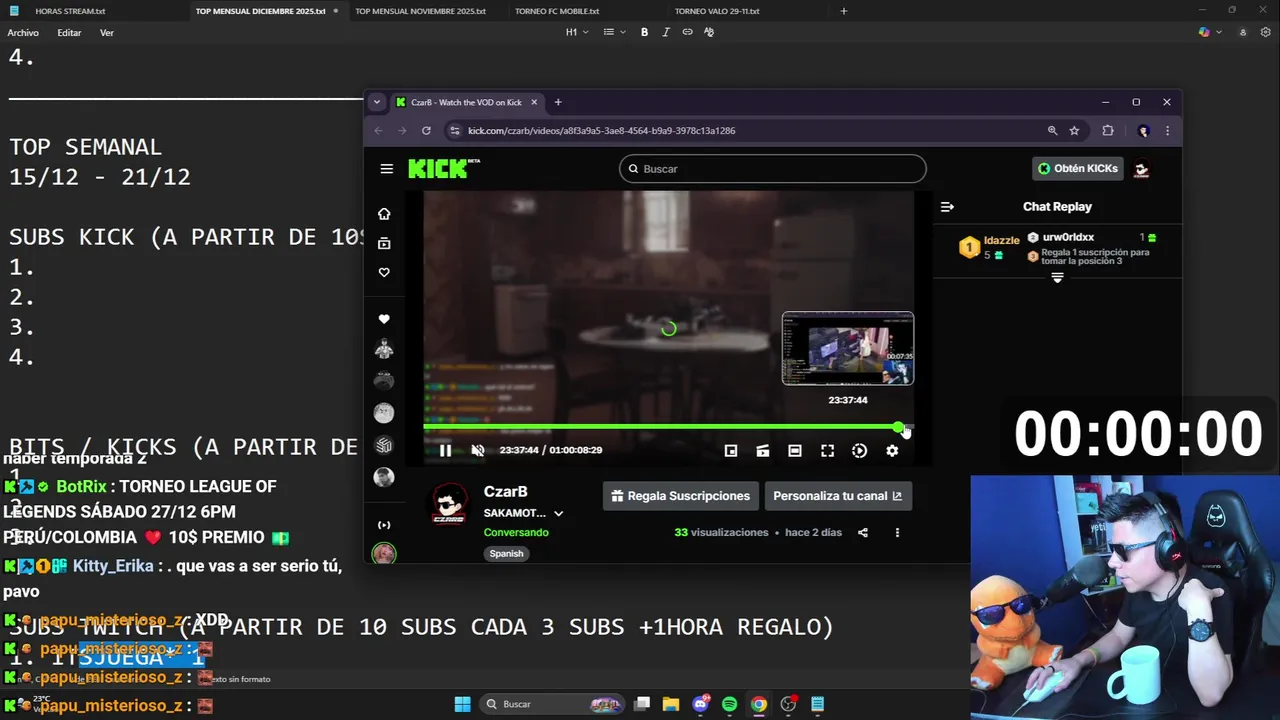Open Browse sidebar icon on Kick
Viewport: 1280px width, 720px height.
click(x=384, y=243)
